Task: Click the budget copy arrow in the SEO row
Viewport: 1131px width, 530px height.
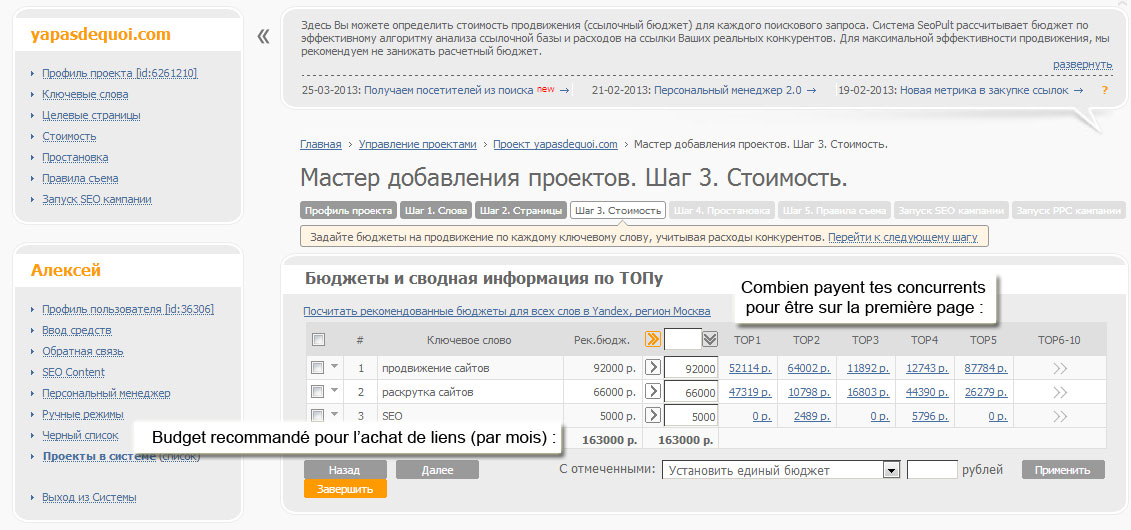Action: point(653,415)
